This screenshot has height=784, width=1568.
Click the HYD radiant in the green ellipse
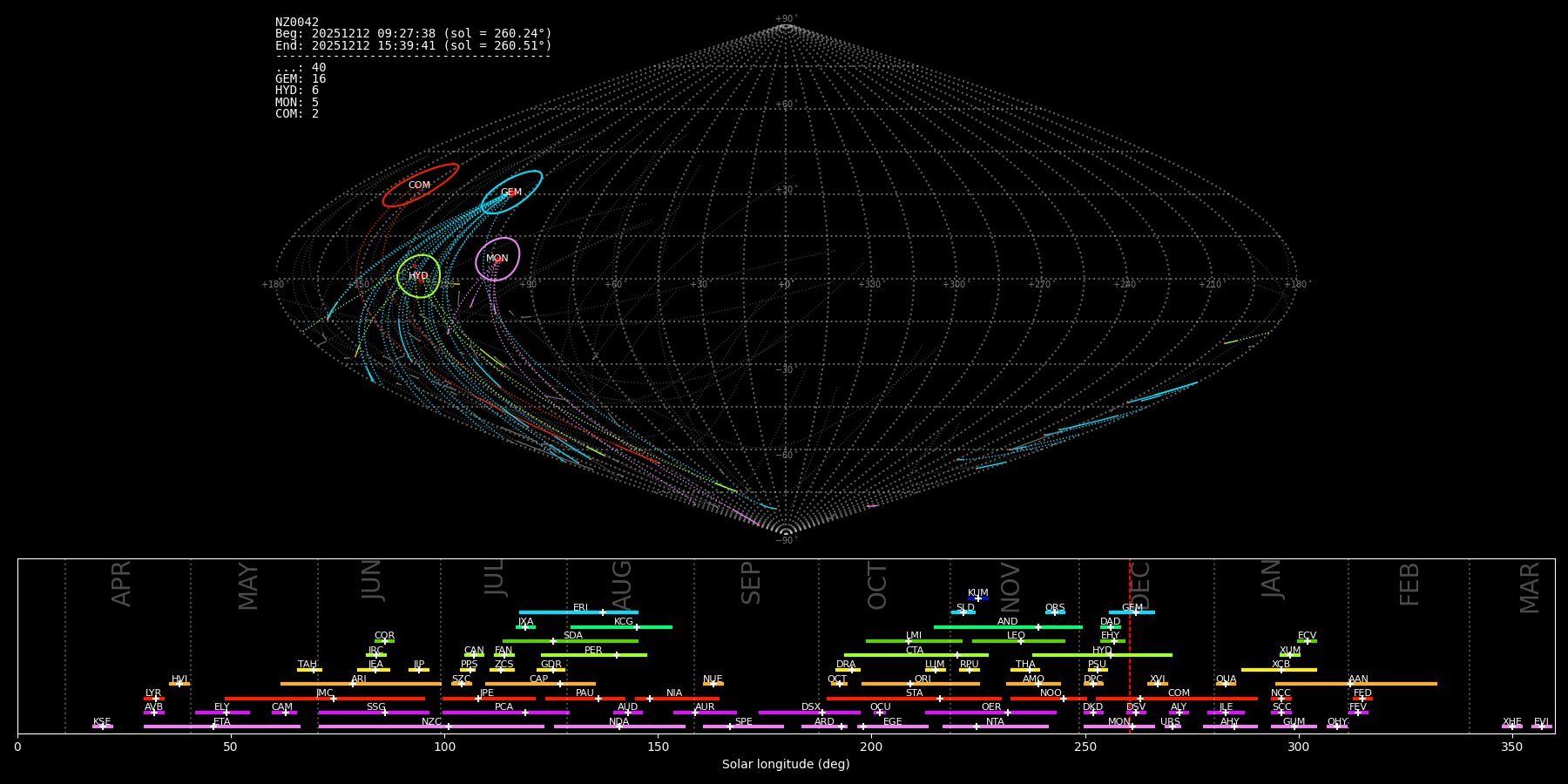pos(419,276)
